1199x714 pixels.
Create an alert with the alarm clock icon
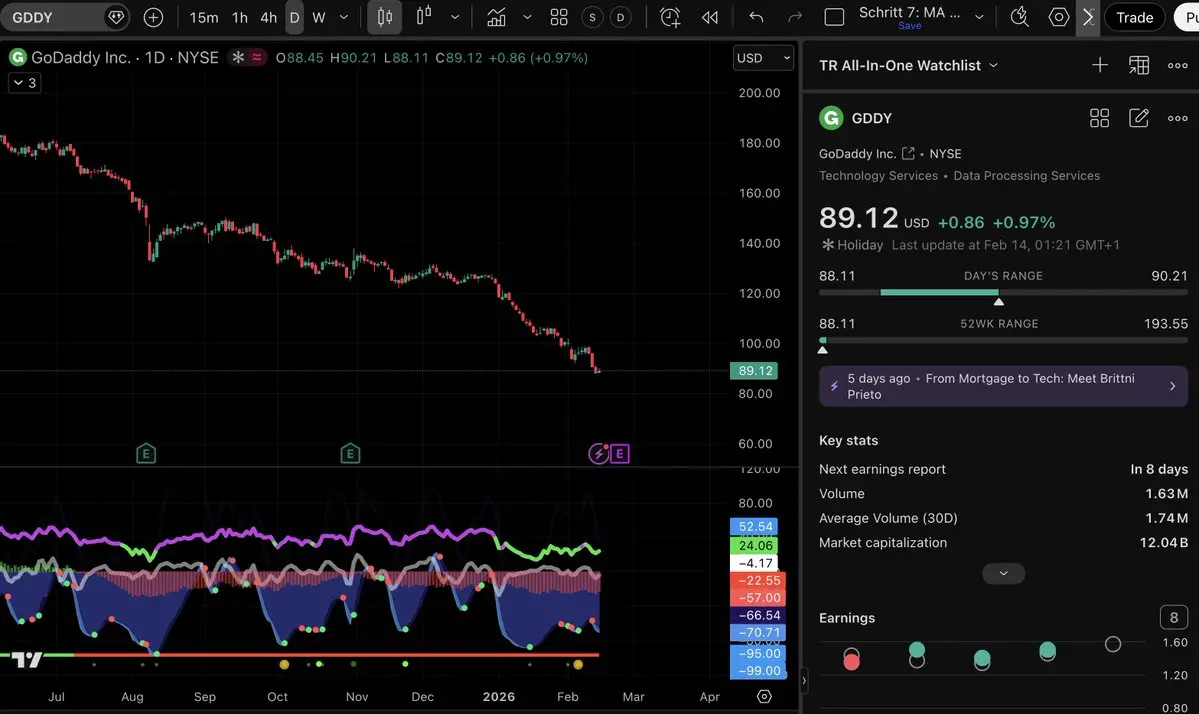[x=670, y=17]
